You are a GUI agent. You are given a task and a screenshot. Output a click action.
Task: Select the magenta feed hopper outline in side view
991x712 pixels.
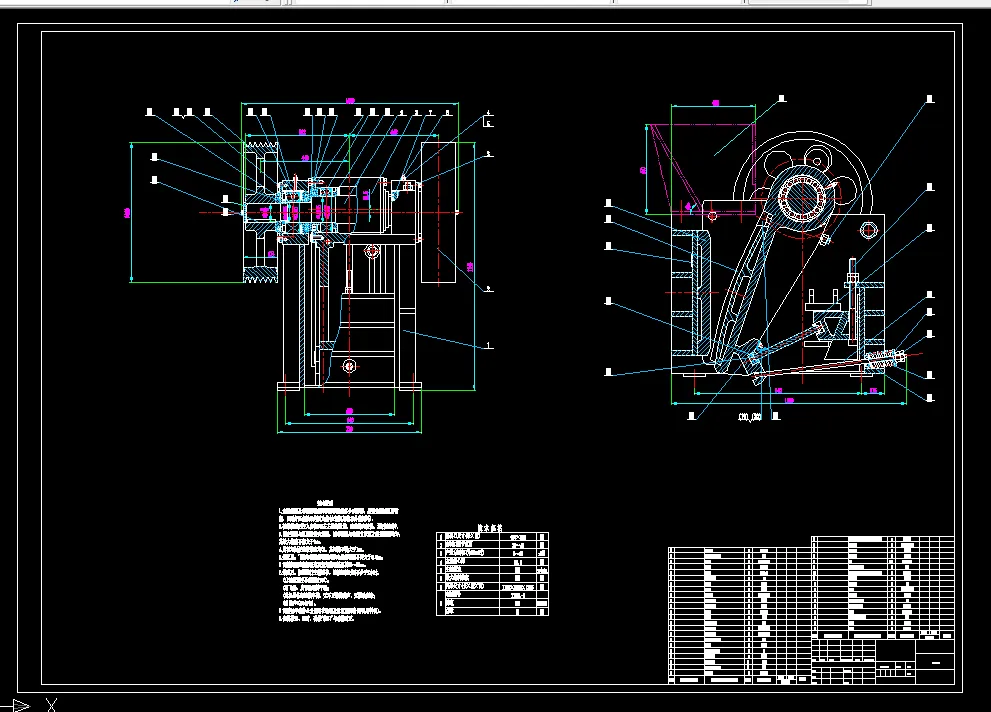[x=701, y=168]
